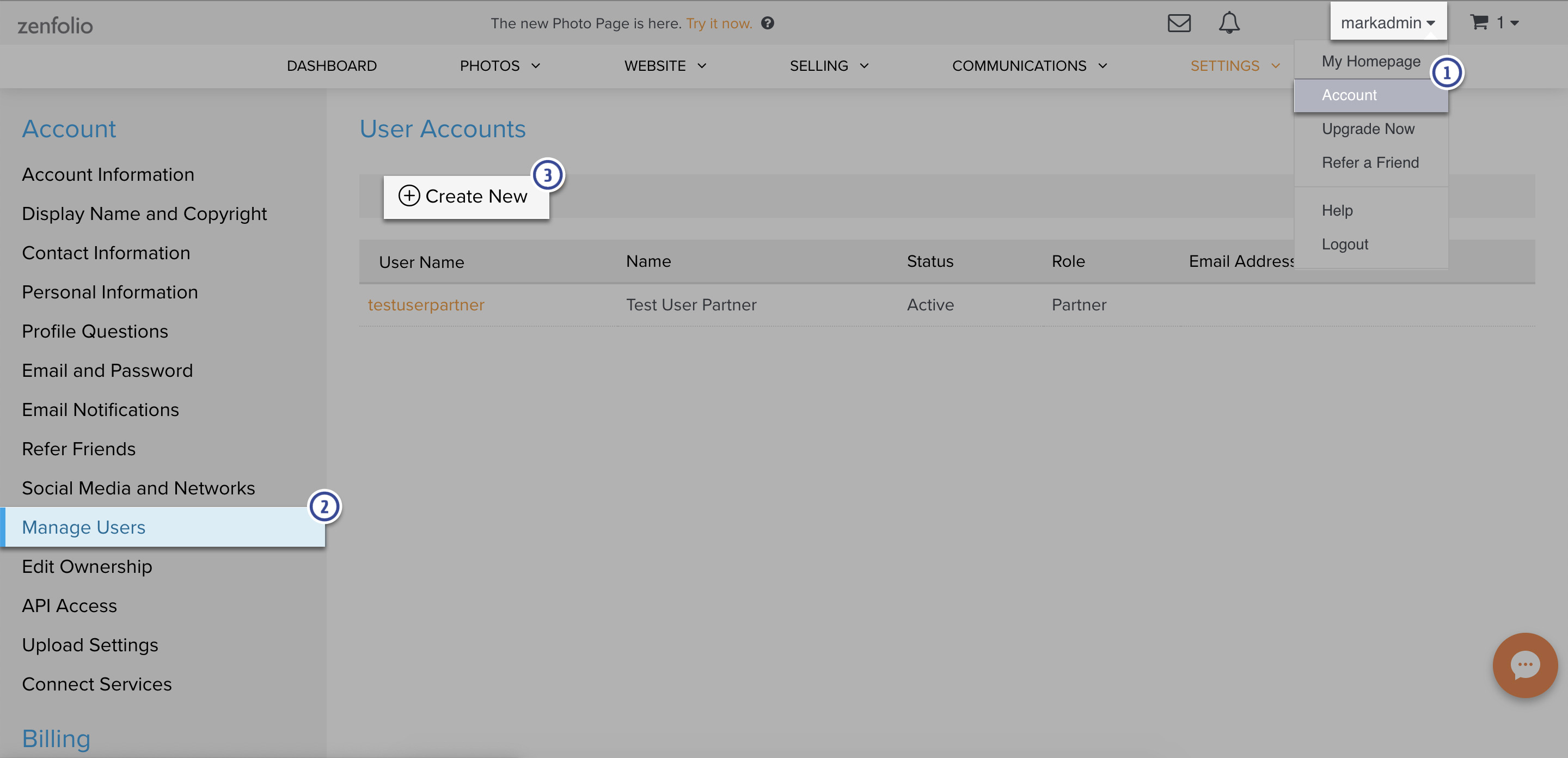This screenshot has width=1568, height=758.
Task: Select Logout from the account menu
Action: pos(1345,244)
